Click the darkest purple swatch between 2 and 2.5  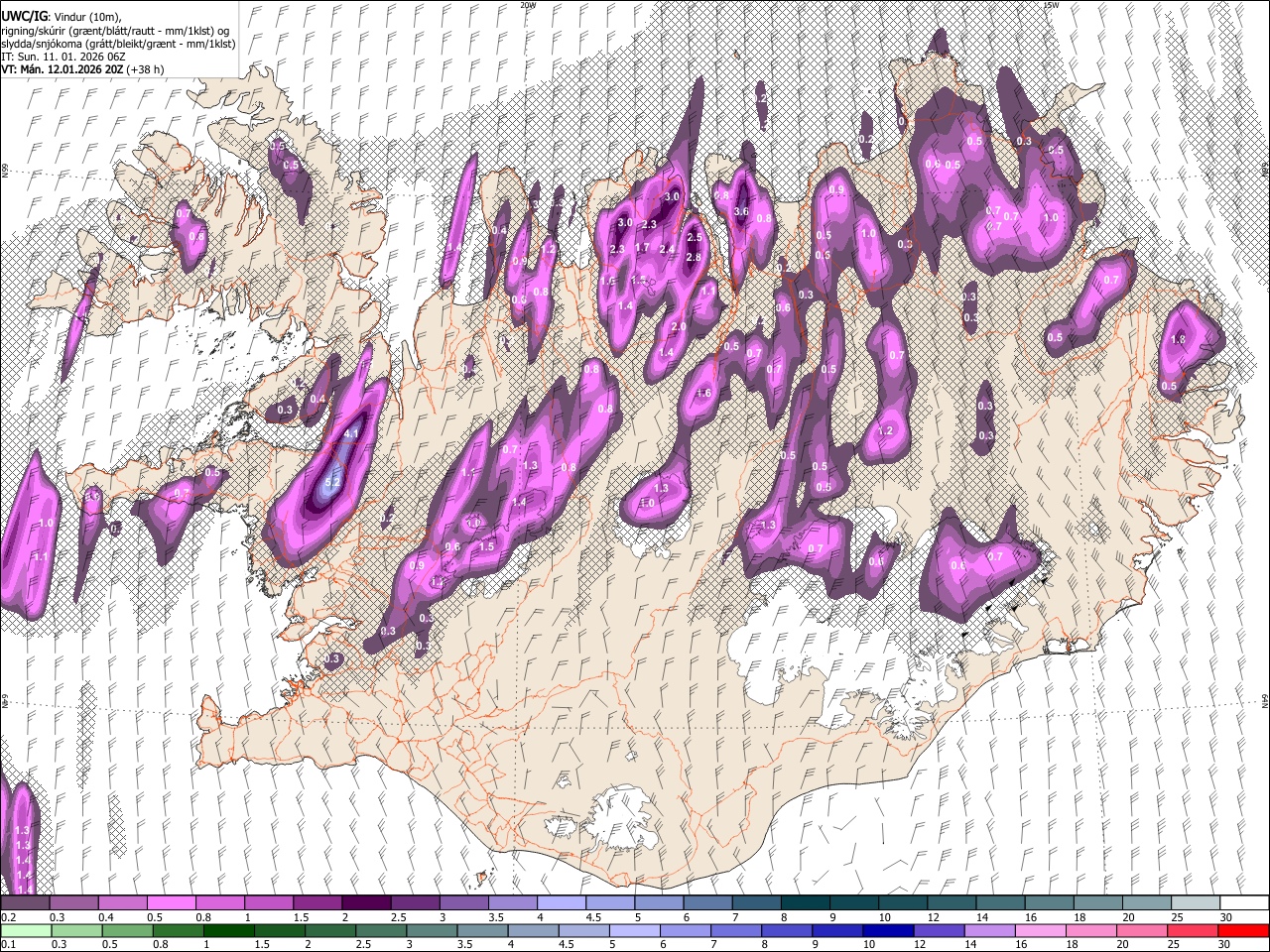(366, 903)
